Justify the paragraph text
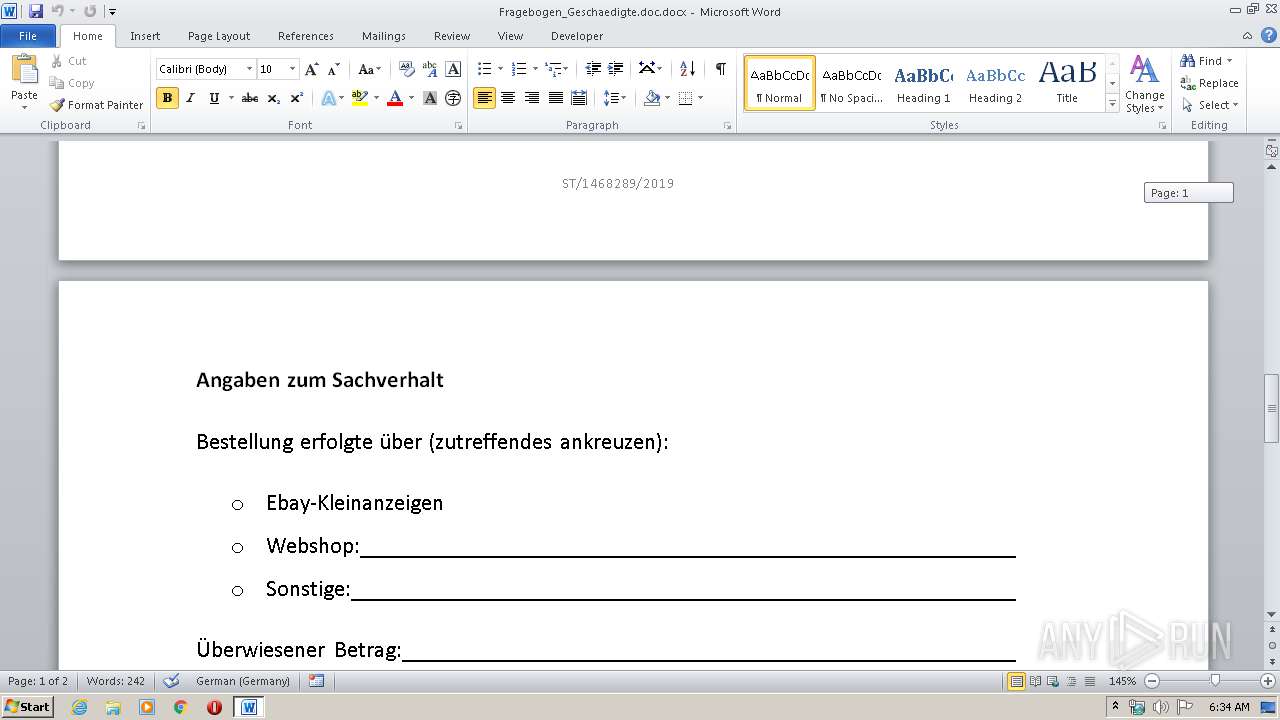Screen dimensions: 1280x720 [x=556, y=98]
